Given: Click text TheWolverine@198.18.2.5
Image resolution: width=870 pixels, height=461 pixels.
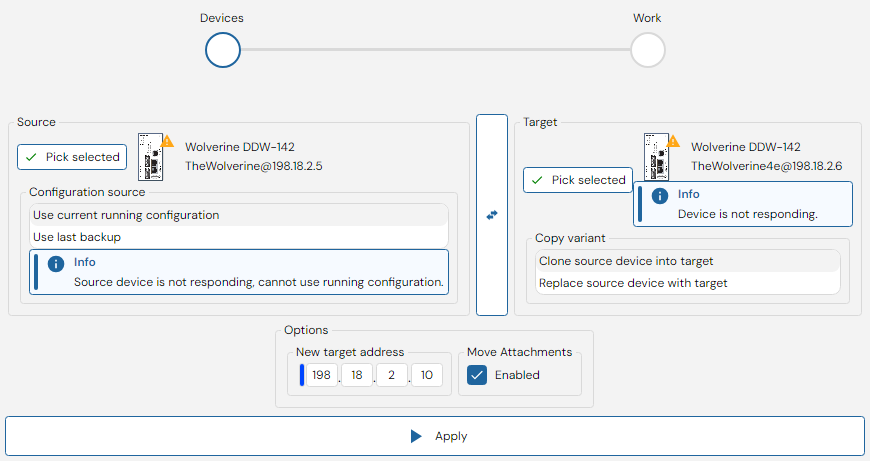Looking at the screenshot, I should click(254, 166).
